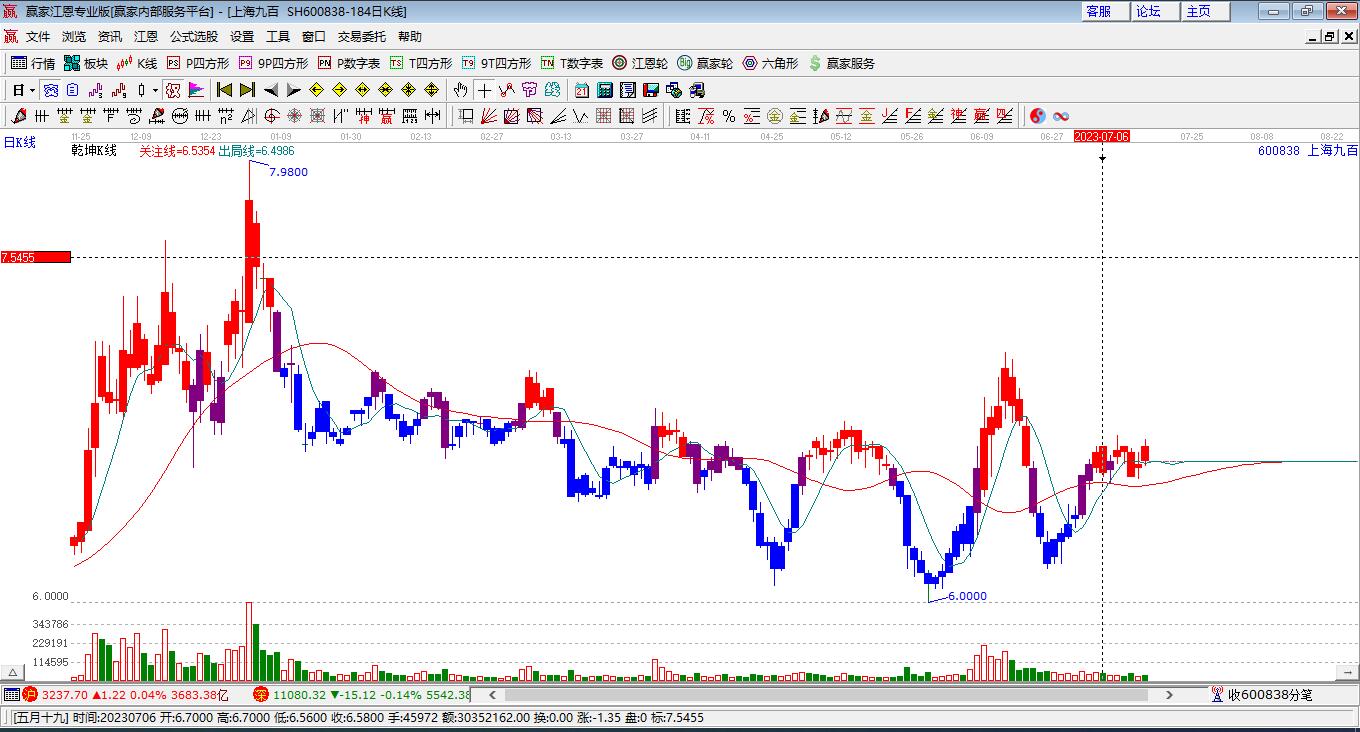Open the 公式选股 menu
The width and height of the screenshot is (1360, 732).
click(194, 37)
